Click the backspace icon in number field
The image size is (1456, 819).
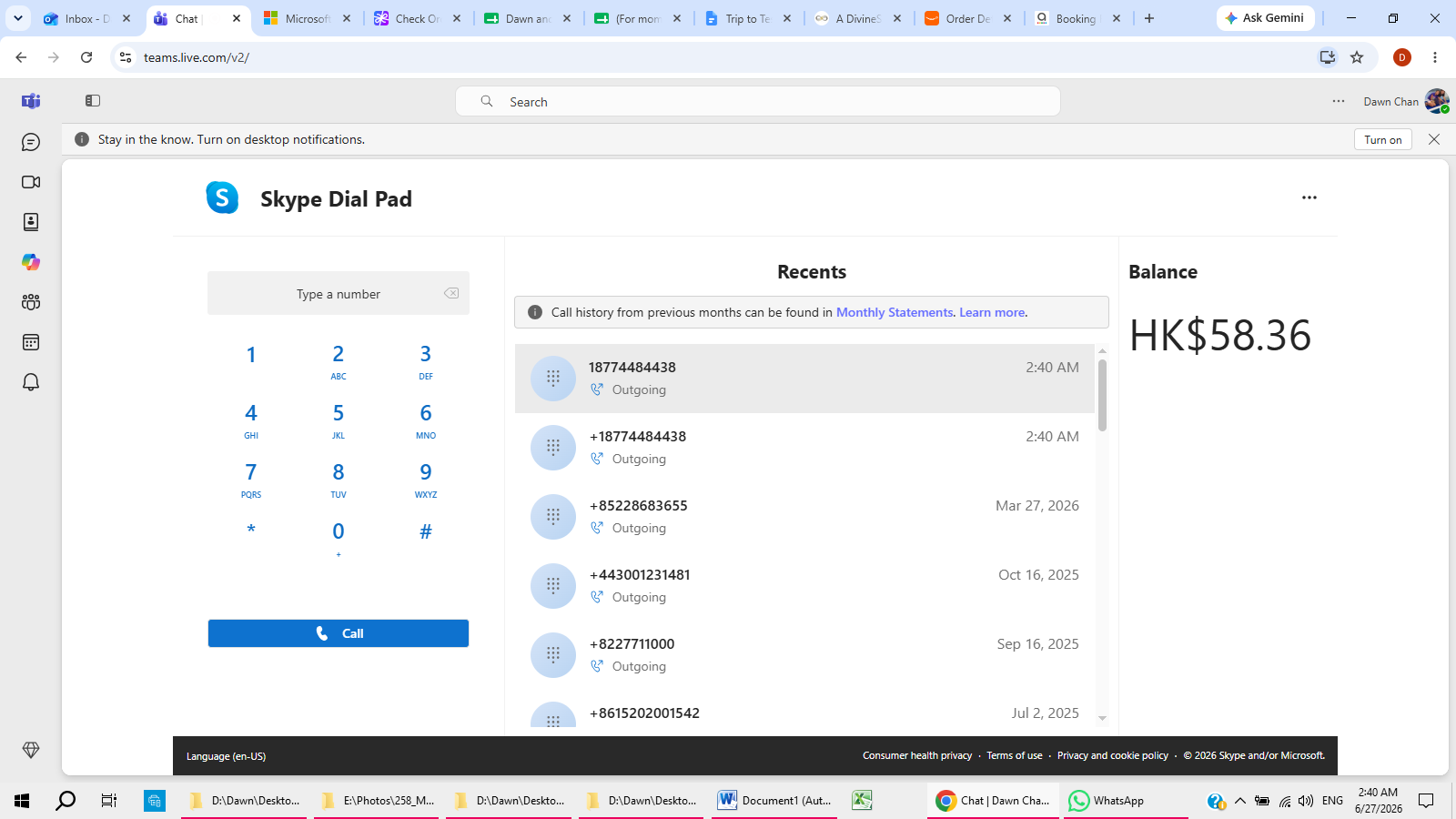pos(451,293)
